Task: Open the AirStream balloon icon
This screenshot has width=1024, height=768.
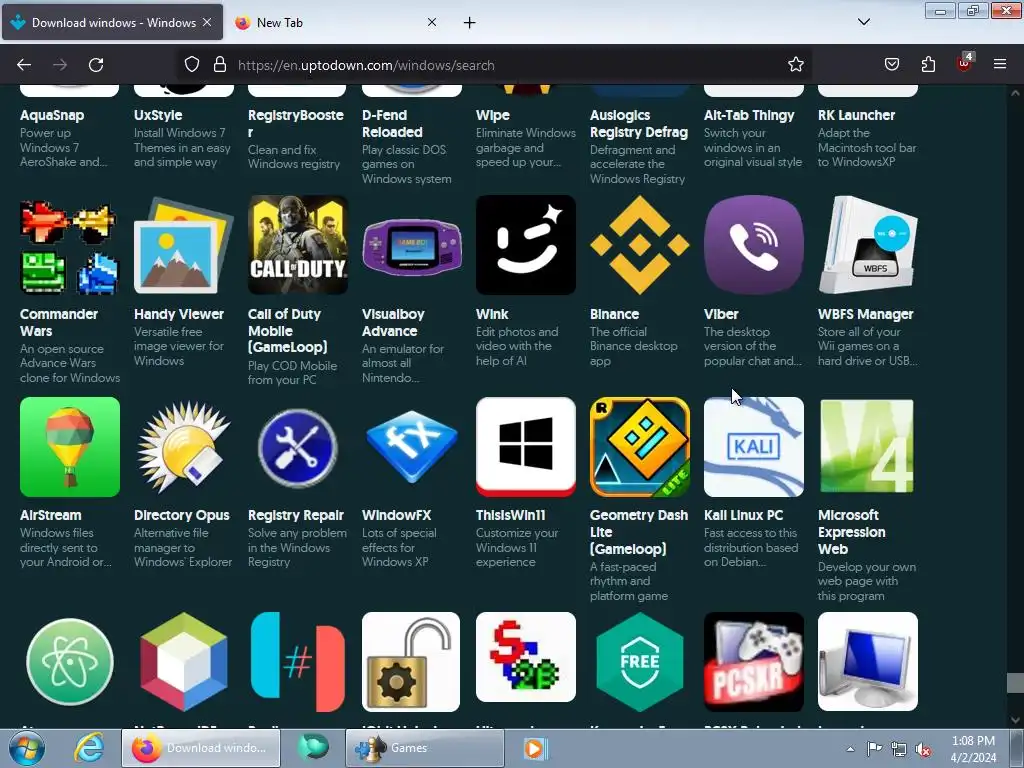Action: coord(70,447)
